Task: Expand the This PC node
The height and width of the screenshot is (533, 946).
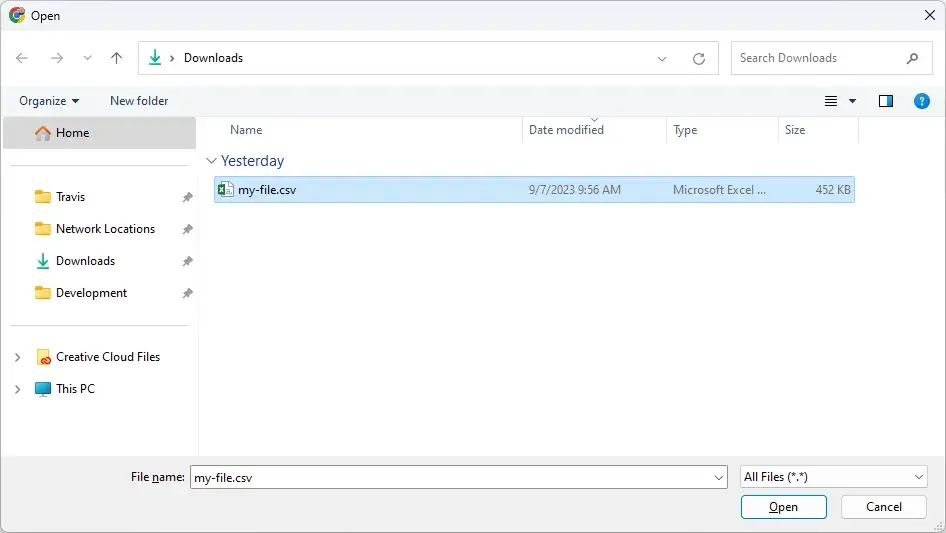Action: (x=17, y=389)
